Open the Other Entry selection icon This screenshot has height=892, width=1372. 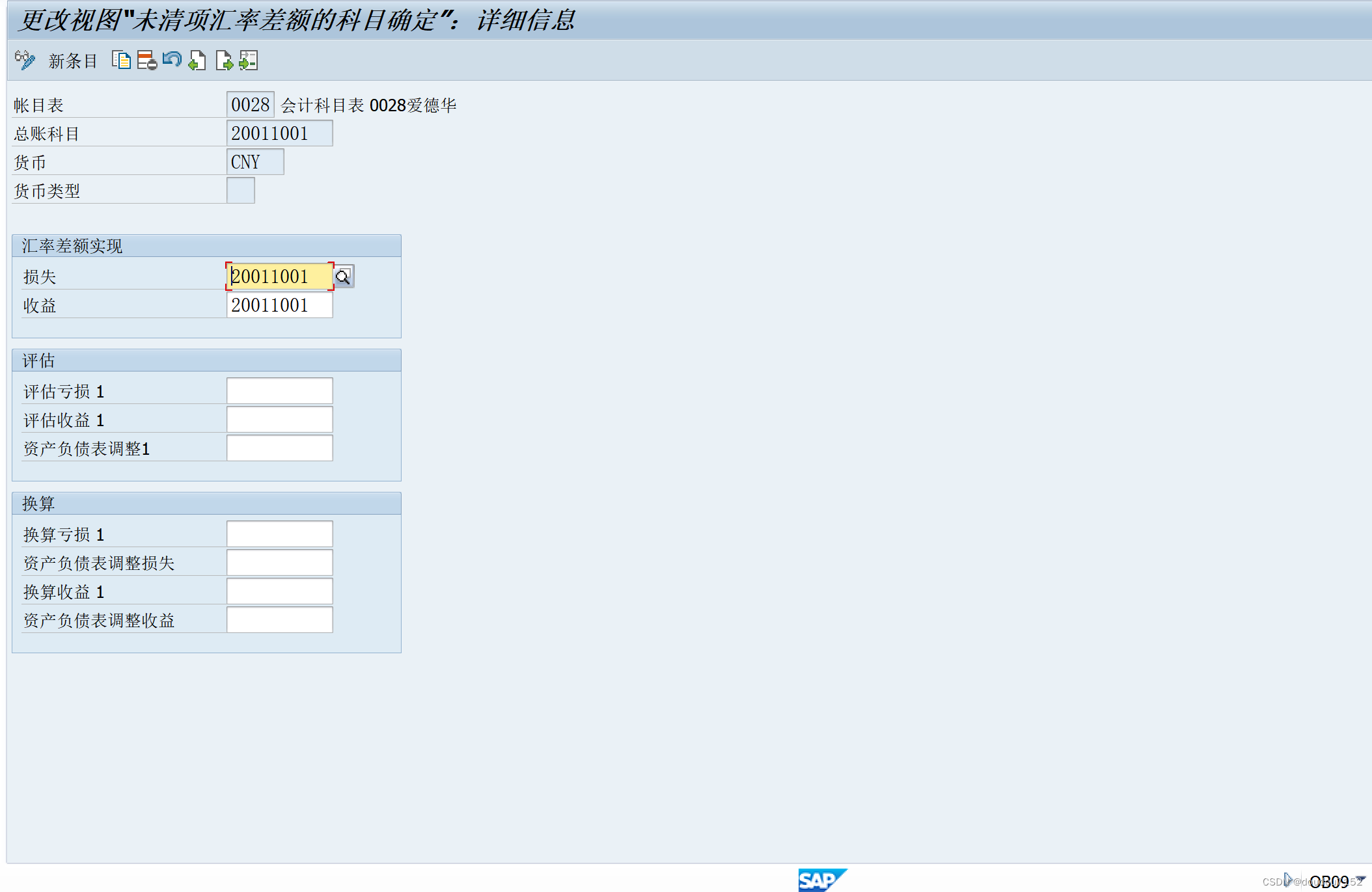tap(249, 61)
